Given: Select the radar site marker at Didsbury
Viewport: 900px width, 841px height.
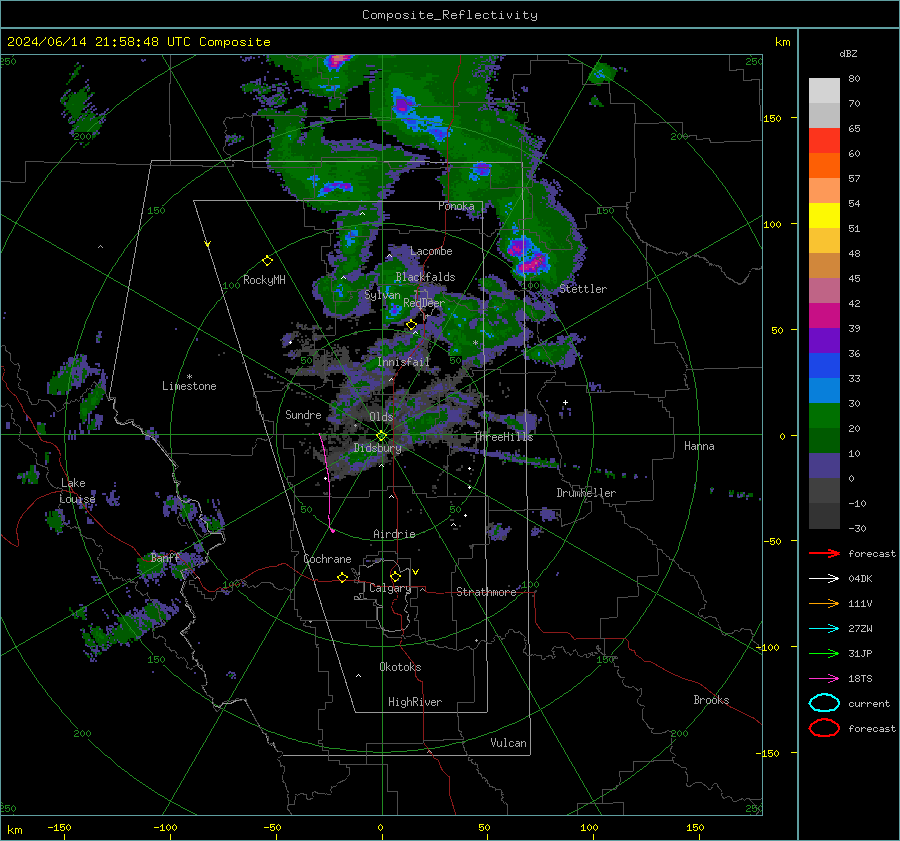Looking at the screenshot, I should (382, 436).
